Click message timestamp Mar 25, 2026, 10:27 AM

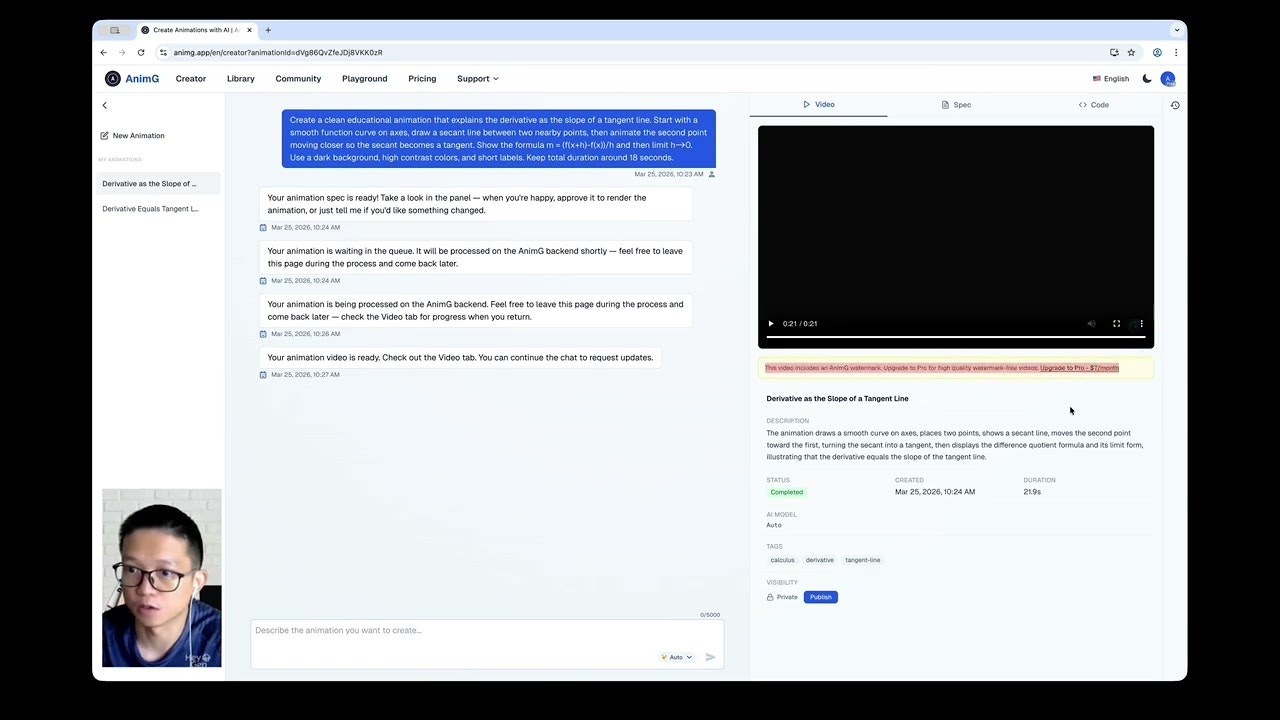tap(305, 375)
